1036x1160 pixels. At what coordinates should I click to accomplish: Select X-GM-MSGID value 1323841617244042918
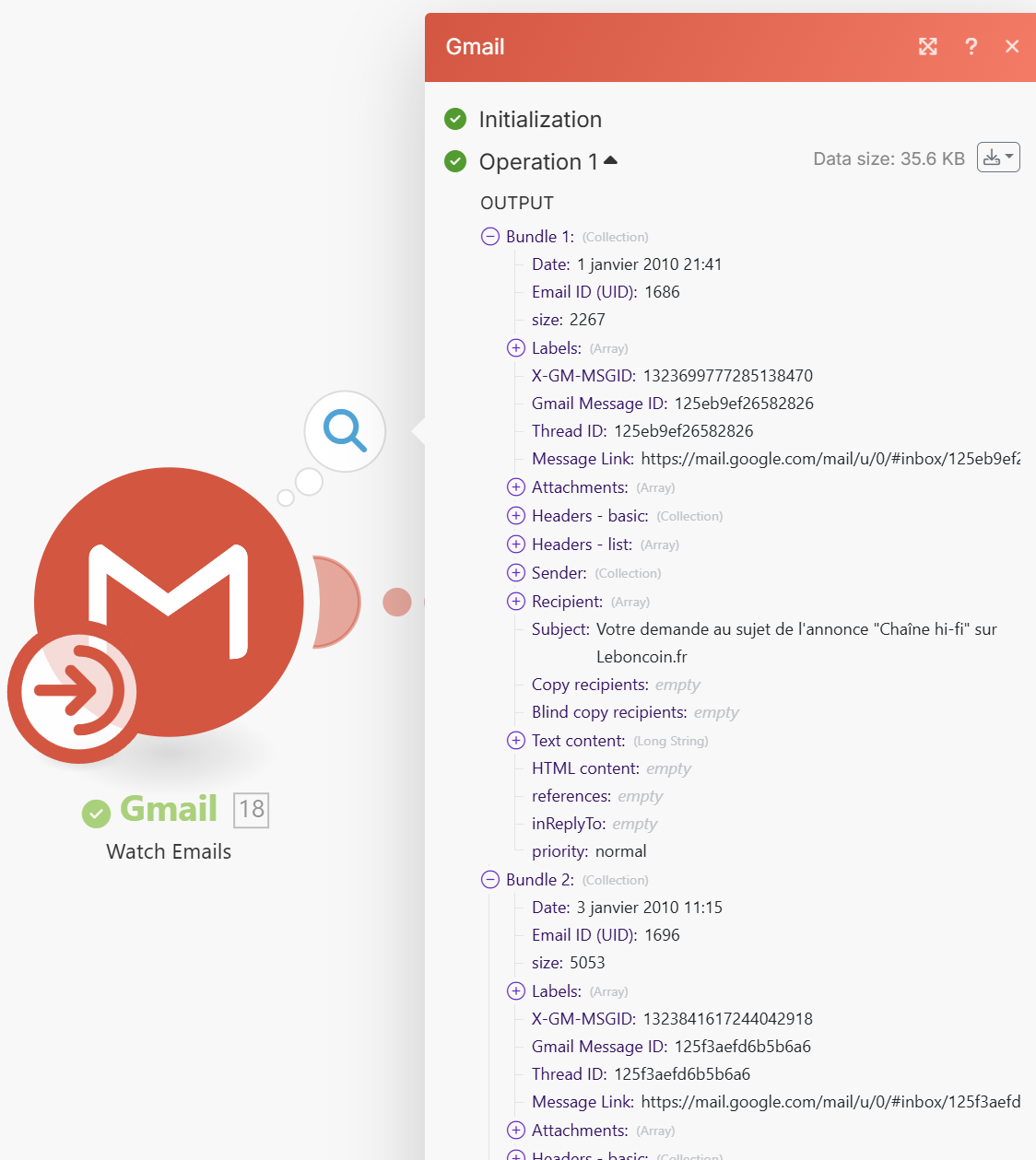[728, 1019]
